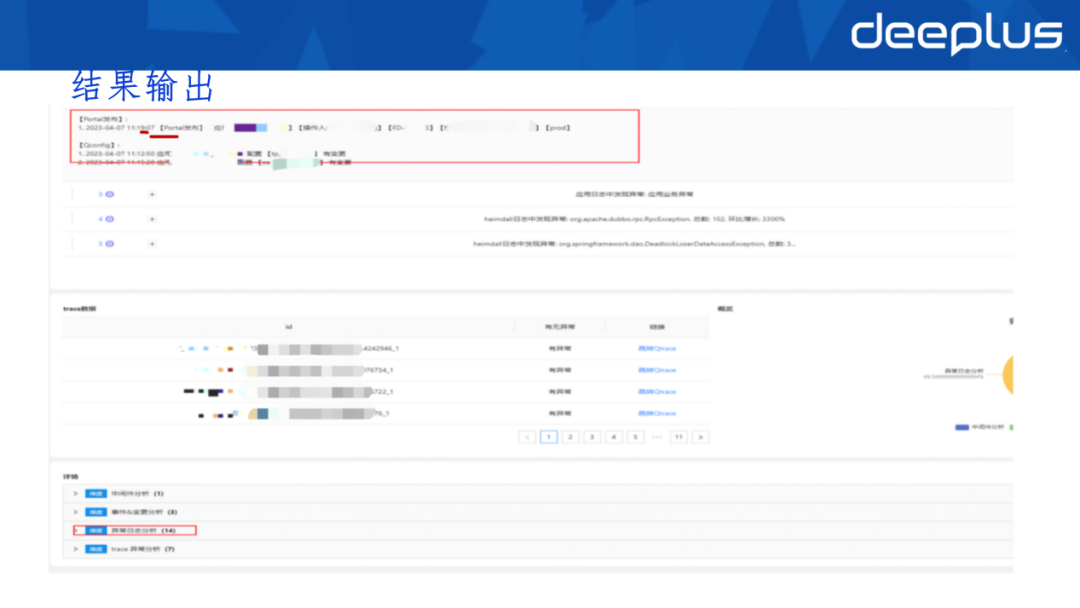Open the plus expander on the DeadlockLoserDataAccessException row
Screen dimensions: 1080x608
pyautogui.click(x=152, y=244)
